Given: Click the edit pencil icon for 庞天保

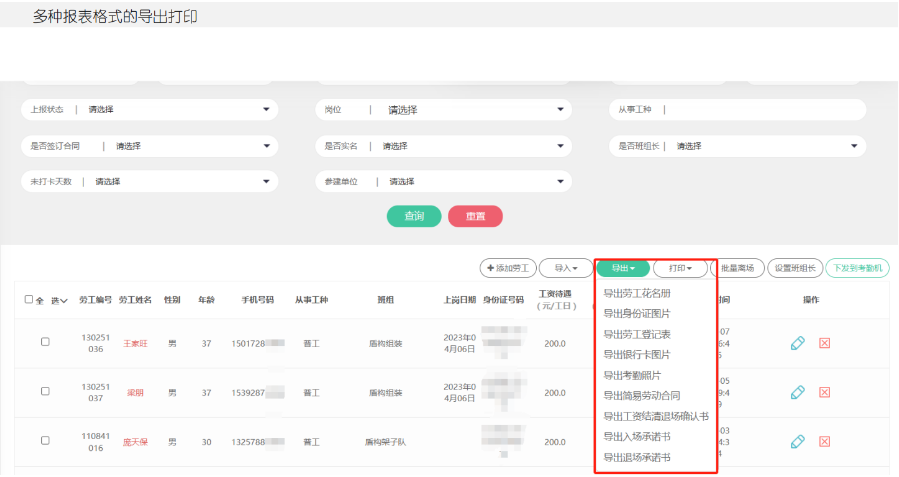Looking at the screenshot, I should [797, 441].
